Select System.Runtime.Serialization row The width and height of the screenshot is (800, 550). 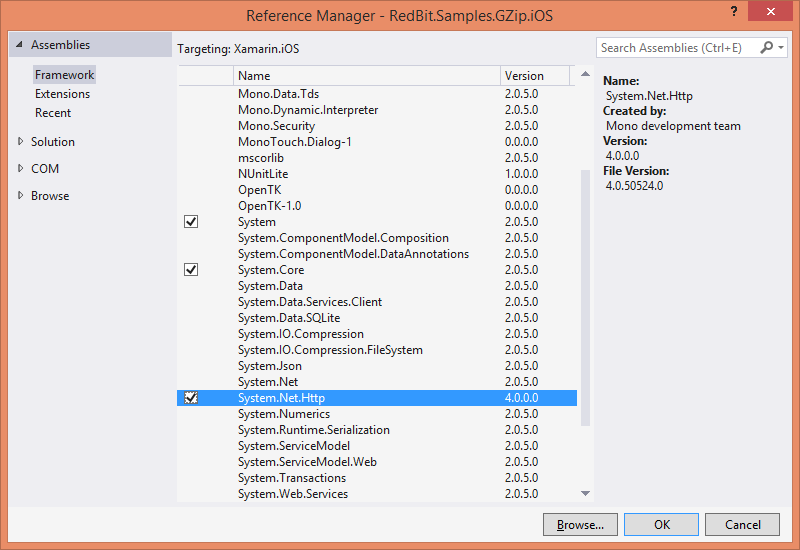[377, 430]
